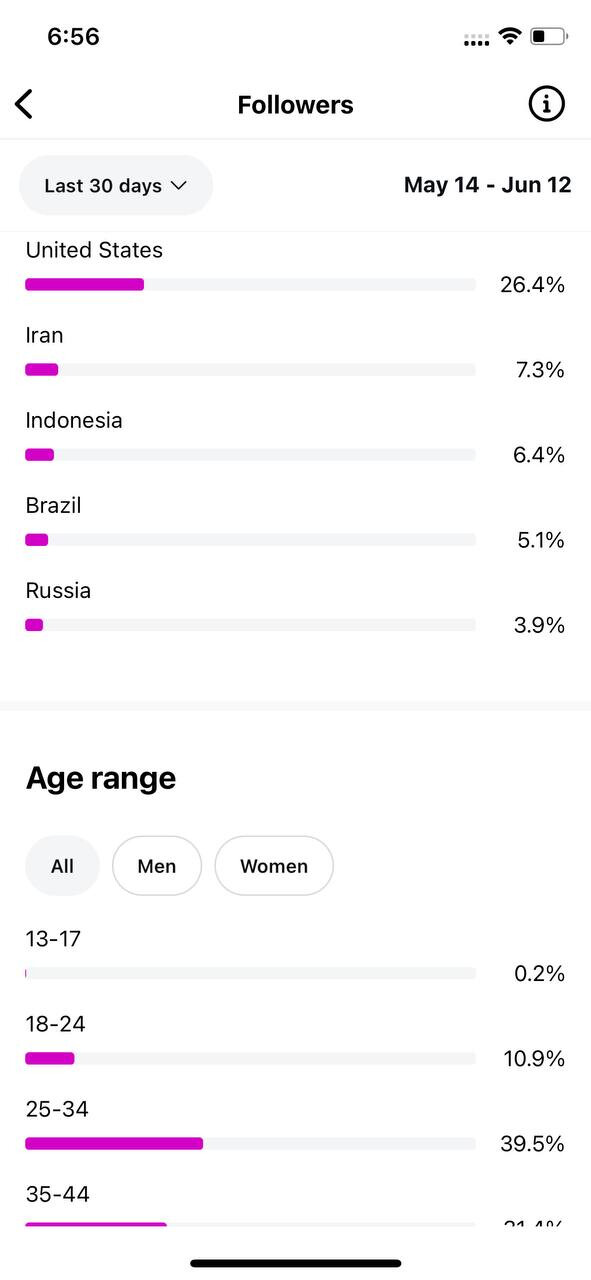Tap the back arrow icon
The height and width of the screenshot is (1280, 591).
(24, 104)
